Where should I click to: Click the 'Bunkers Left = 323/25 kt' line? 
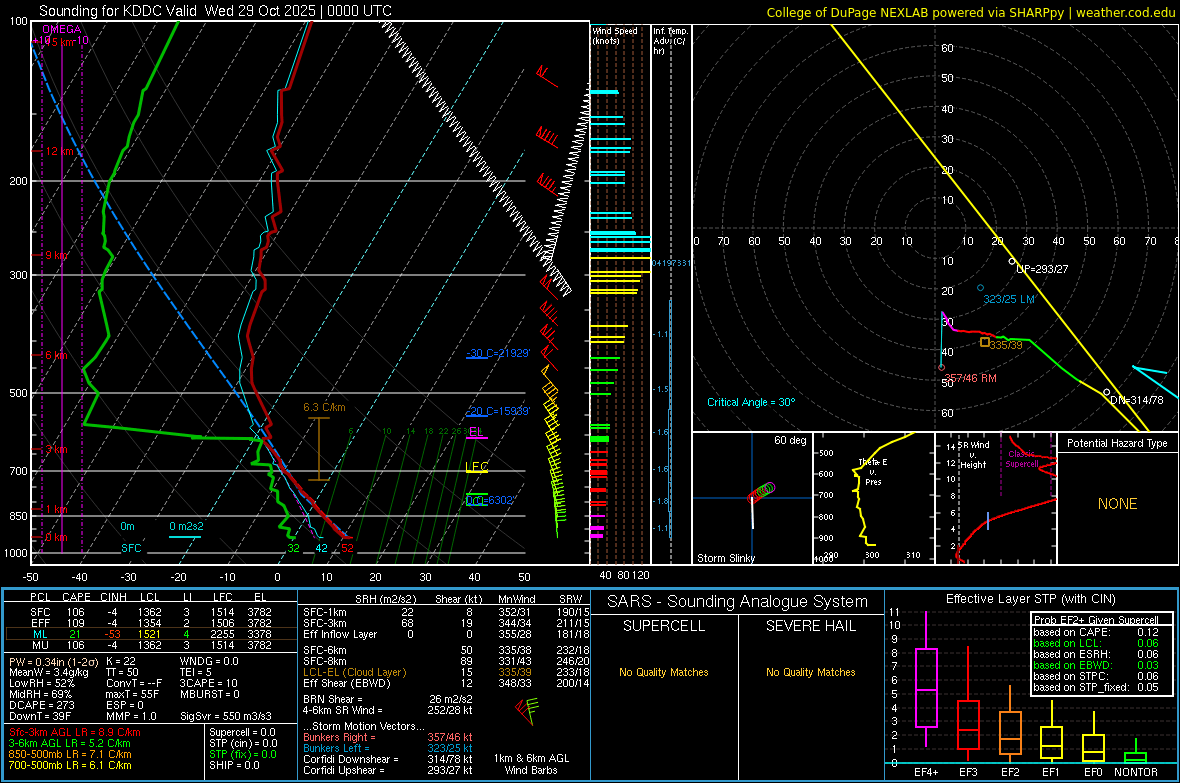[388, 748]
